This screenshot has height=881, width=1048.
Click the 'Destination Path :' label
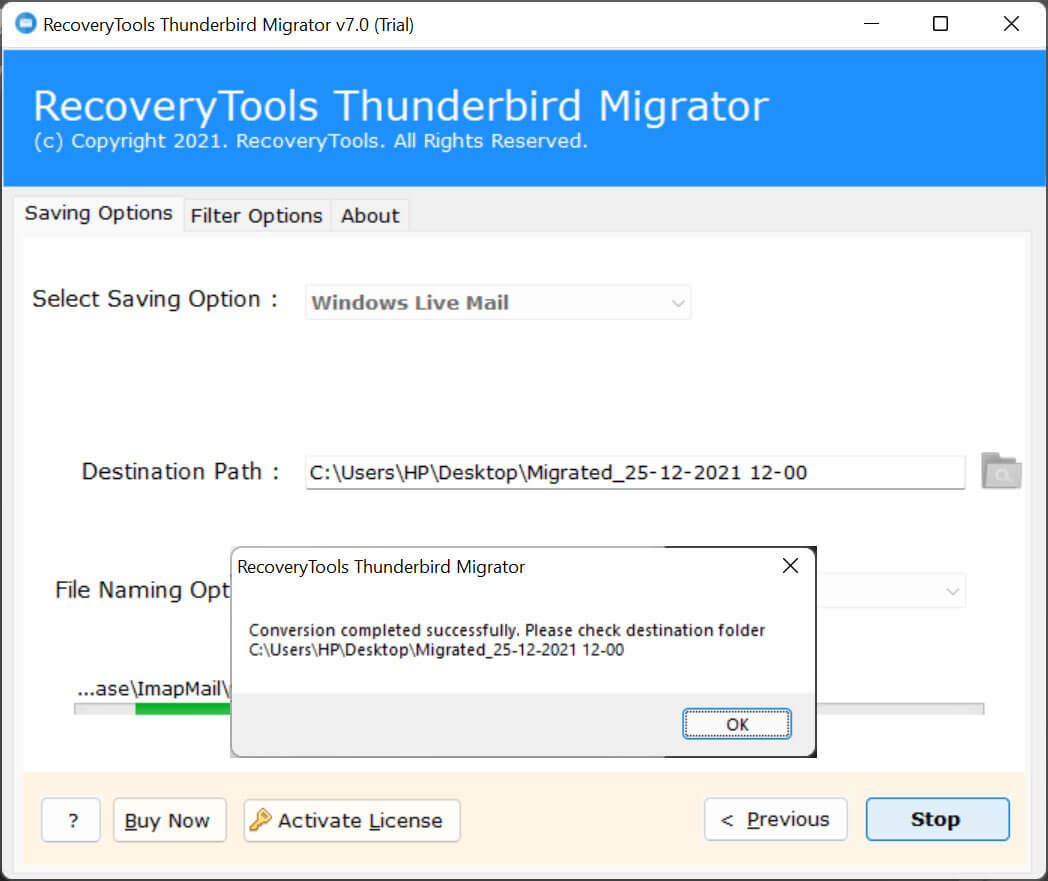(180, 471)
